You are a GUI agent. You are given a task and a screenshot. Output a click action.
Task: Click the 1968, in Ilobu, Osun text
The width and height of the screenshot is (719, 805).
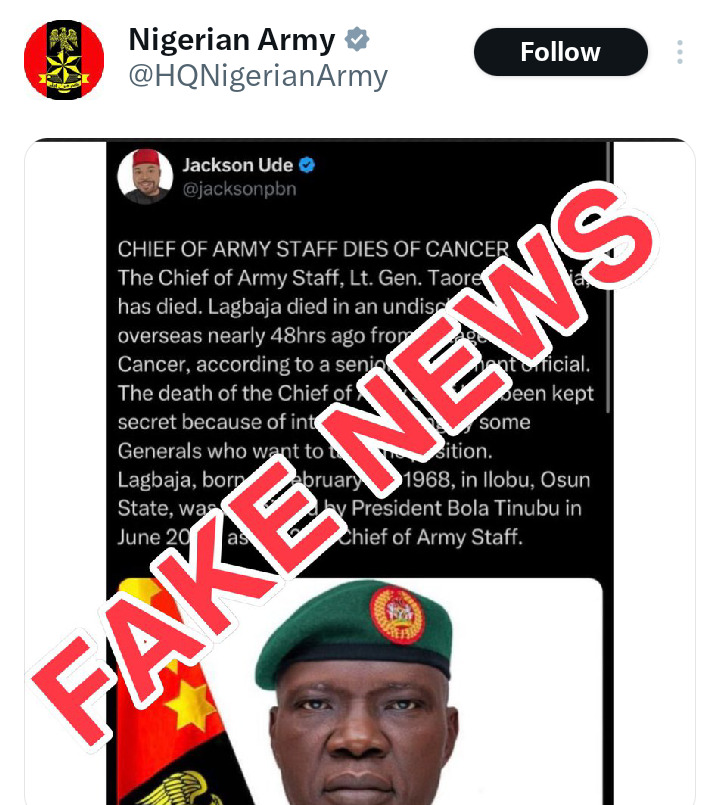tap(497, 480)
